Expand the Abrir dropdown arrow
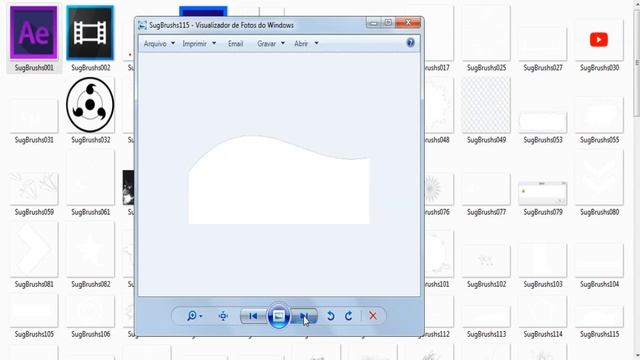 (316, 43)
